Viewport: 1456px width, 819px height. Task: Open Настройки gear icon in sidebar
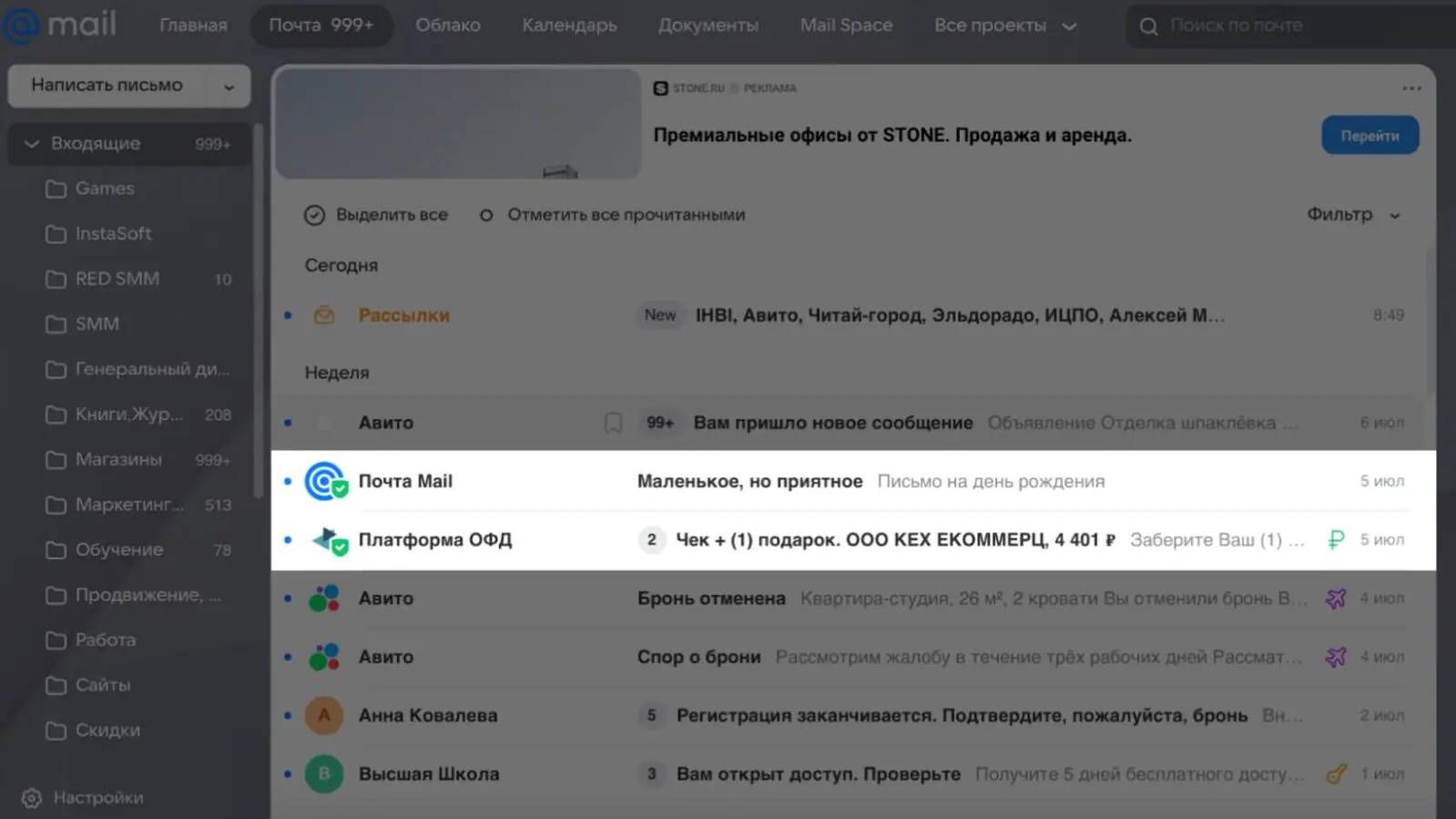pos(32,798)
